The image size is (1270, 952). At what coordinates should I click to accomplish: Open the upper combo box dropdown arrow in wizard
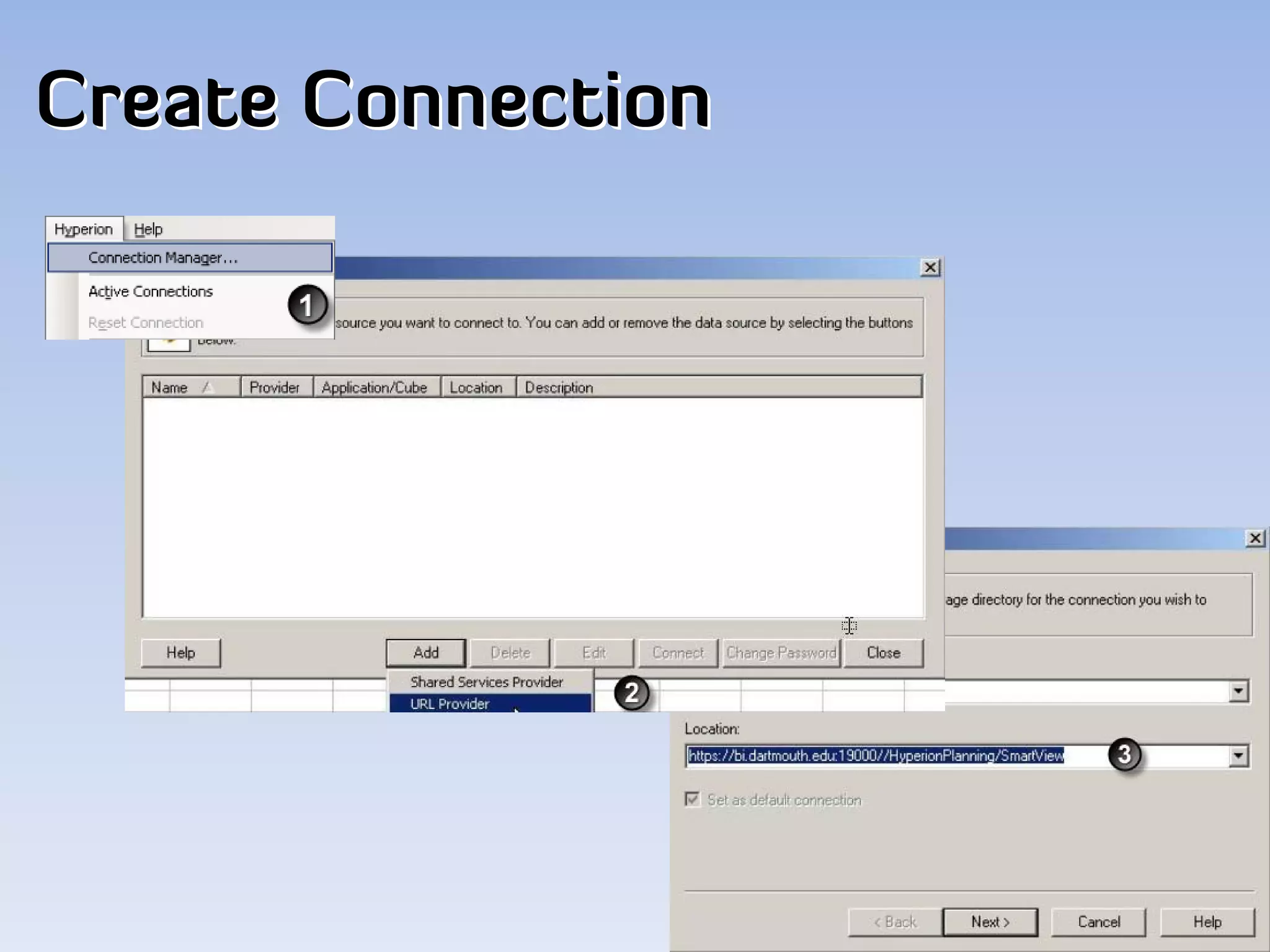tap(1238, 691)
